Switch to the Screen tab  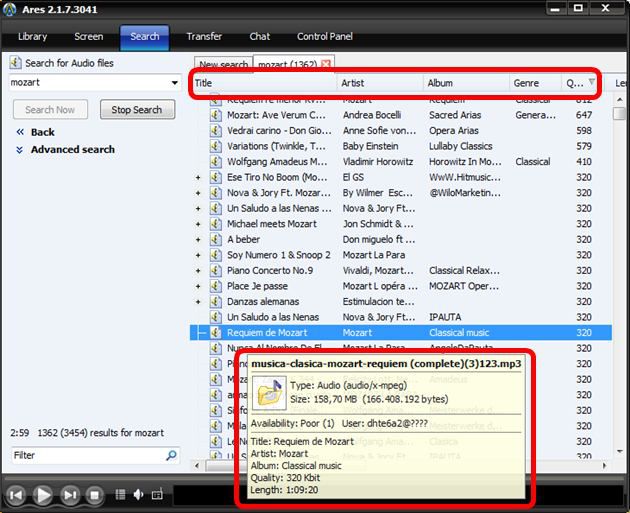tap(89, 37)
